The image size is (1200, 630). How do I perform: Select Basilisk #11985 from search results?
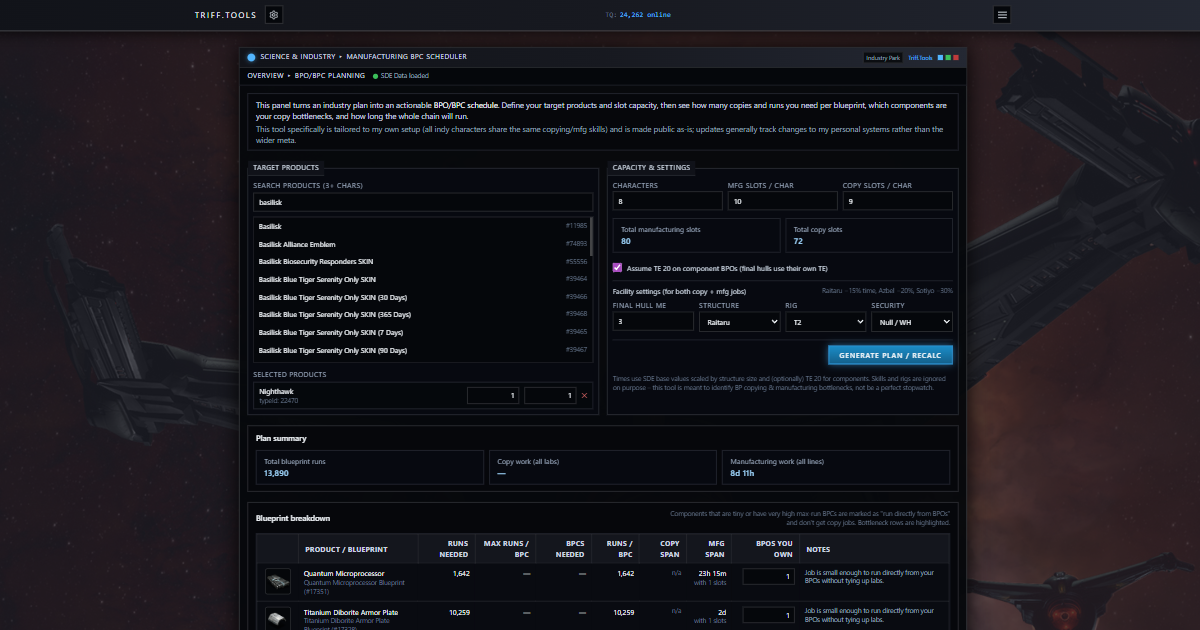[422, 227]
